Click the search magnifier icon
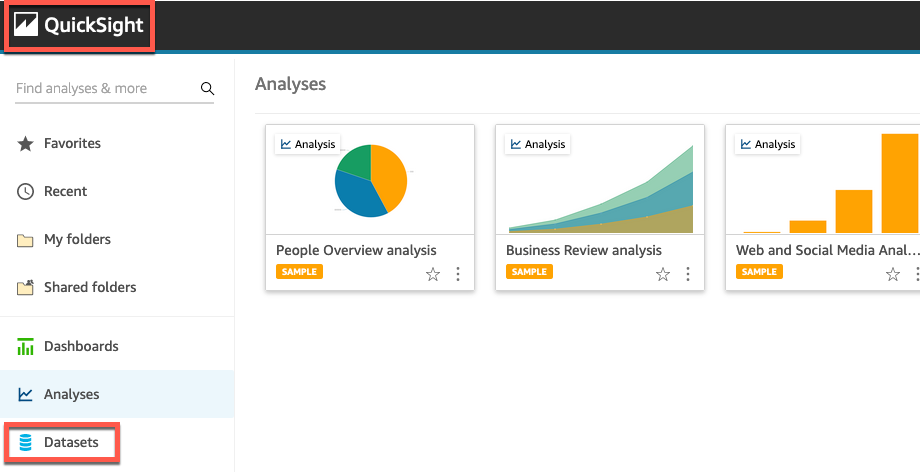The image size is (920, 472). pos(208,89)
